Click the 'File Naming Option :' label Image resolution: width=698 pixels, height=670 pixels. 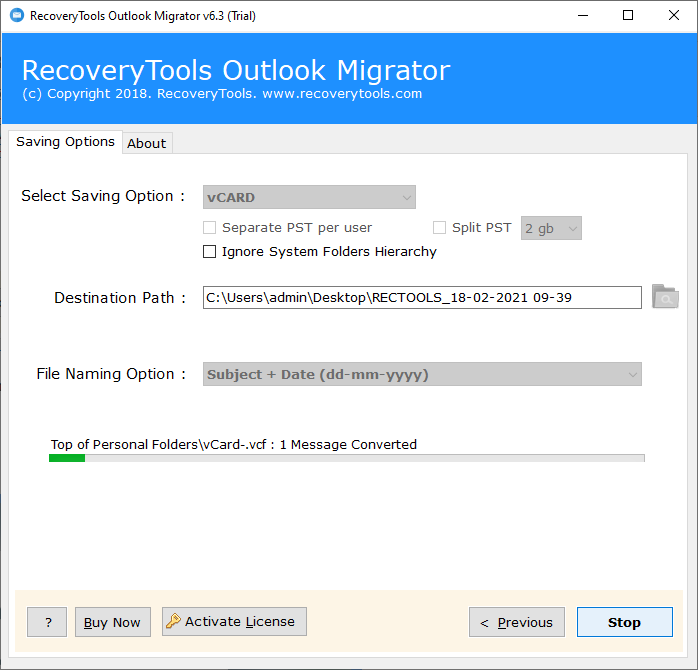(111, 374)
